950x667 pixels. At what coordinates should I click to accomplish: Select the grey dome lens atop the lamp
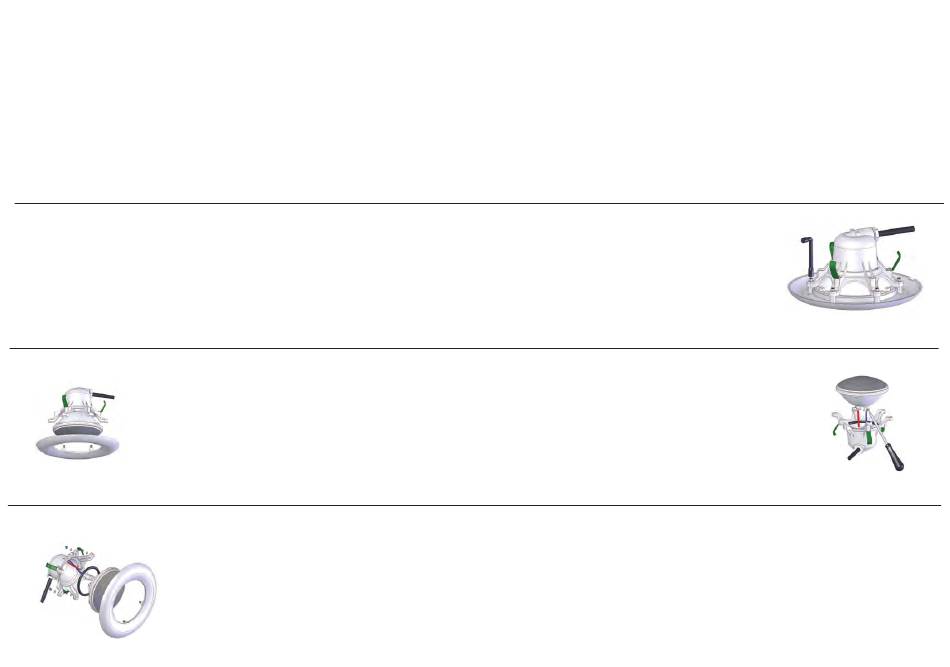[x=862, y=391]
